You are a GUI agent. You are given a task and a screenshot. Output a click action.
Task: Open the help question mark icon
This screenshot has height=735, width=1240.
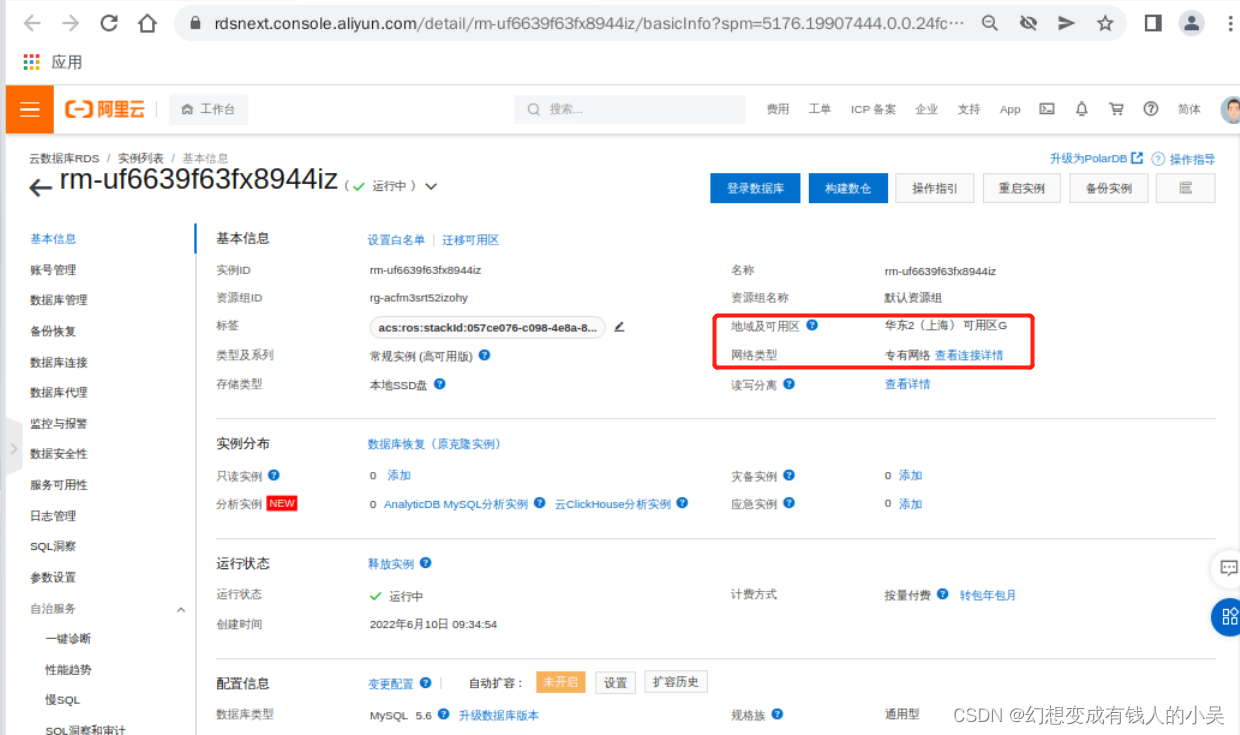coord(1151,109)
